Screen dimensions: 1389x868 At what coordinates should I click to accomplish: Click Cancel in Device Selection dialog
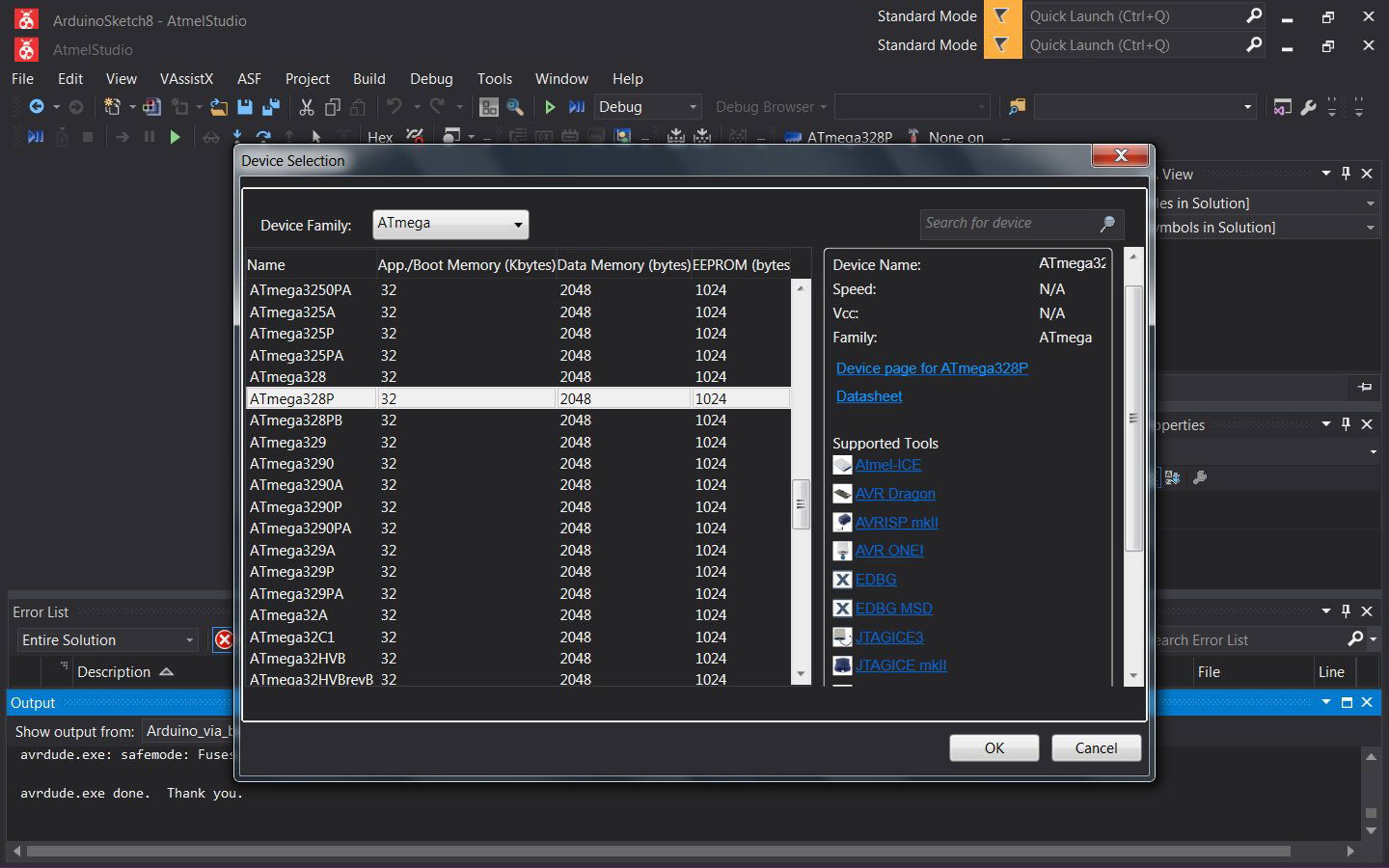[x=1096, y=748]
